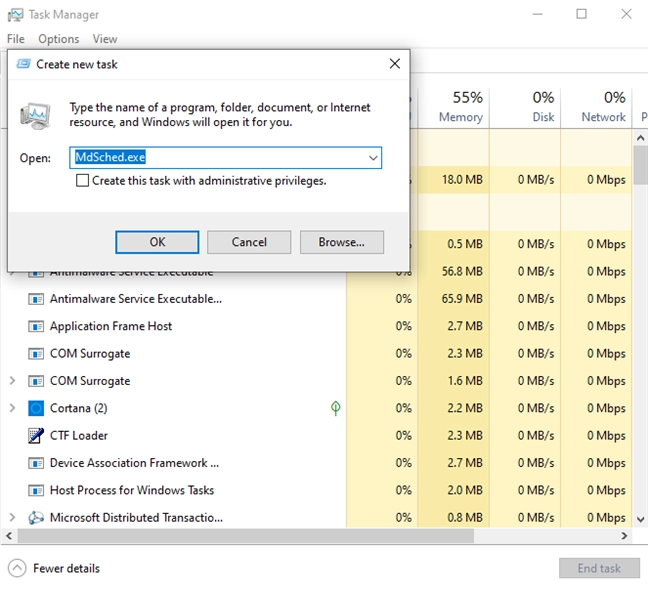Click the Browse... button
The width and height of the screenshot is (648, 591).
(342, 242)
